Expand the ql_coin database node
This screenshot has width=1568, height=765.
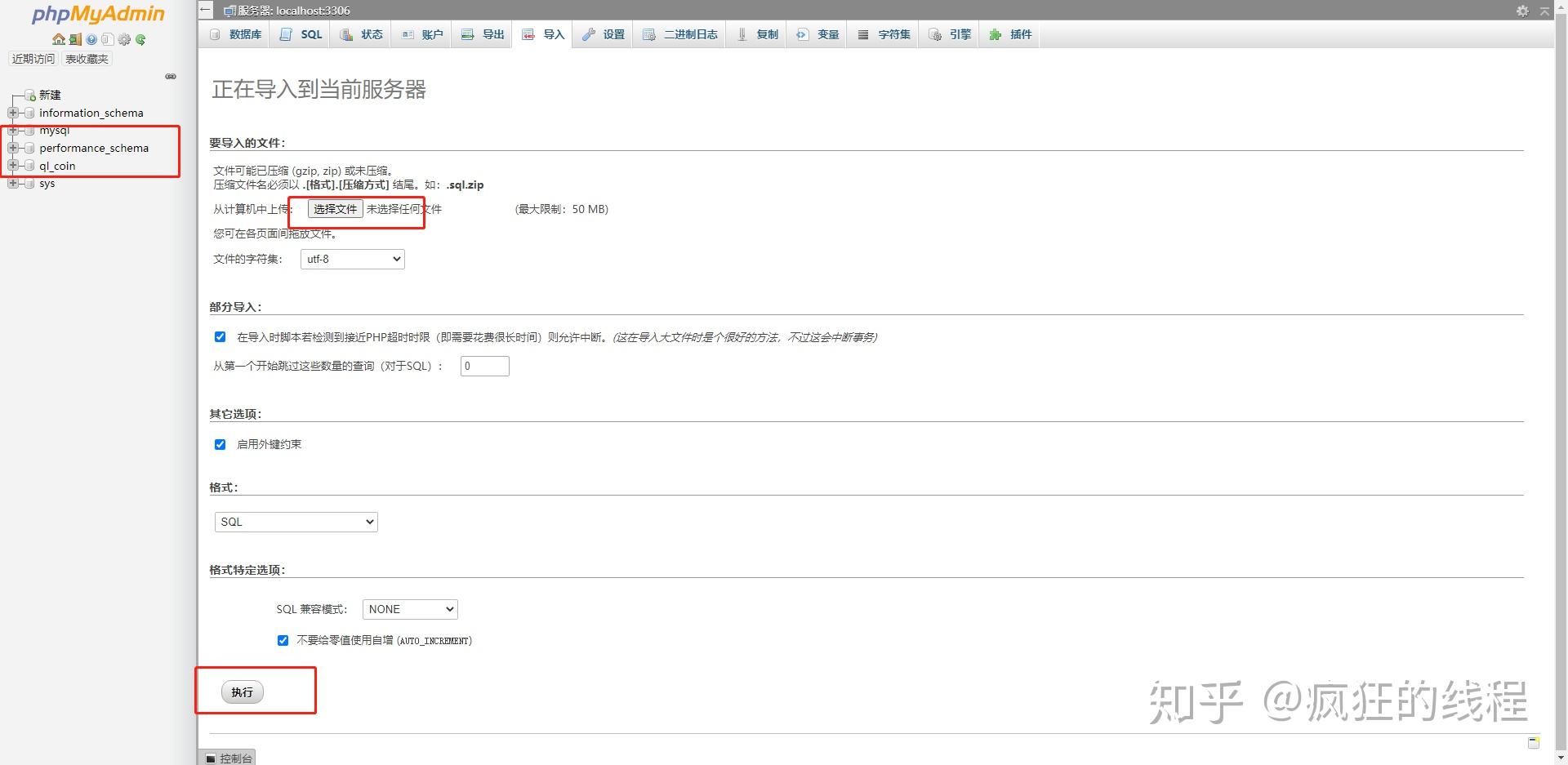coord(13,166)
